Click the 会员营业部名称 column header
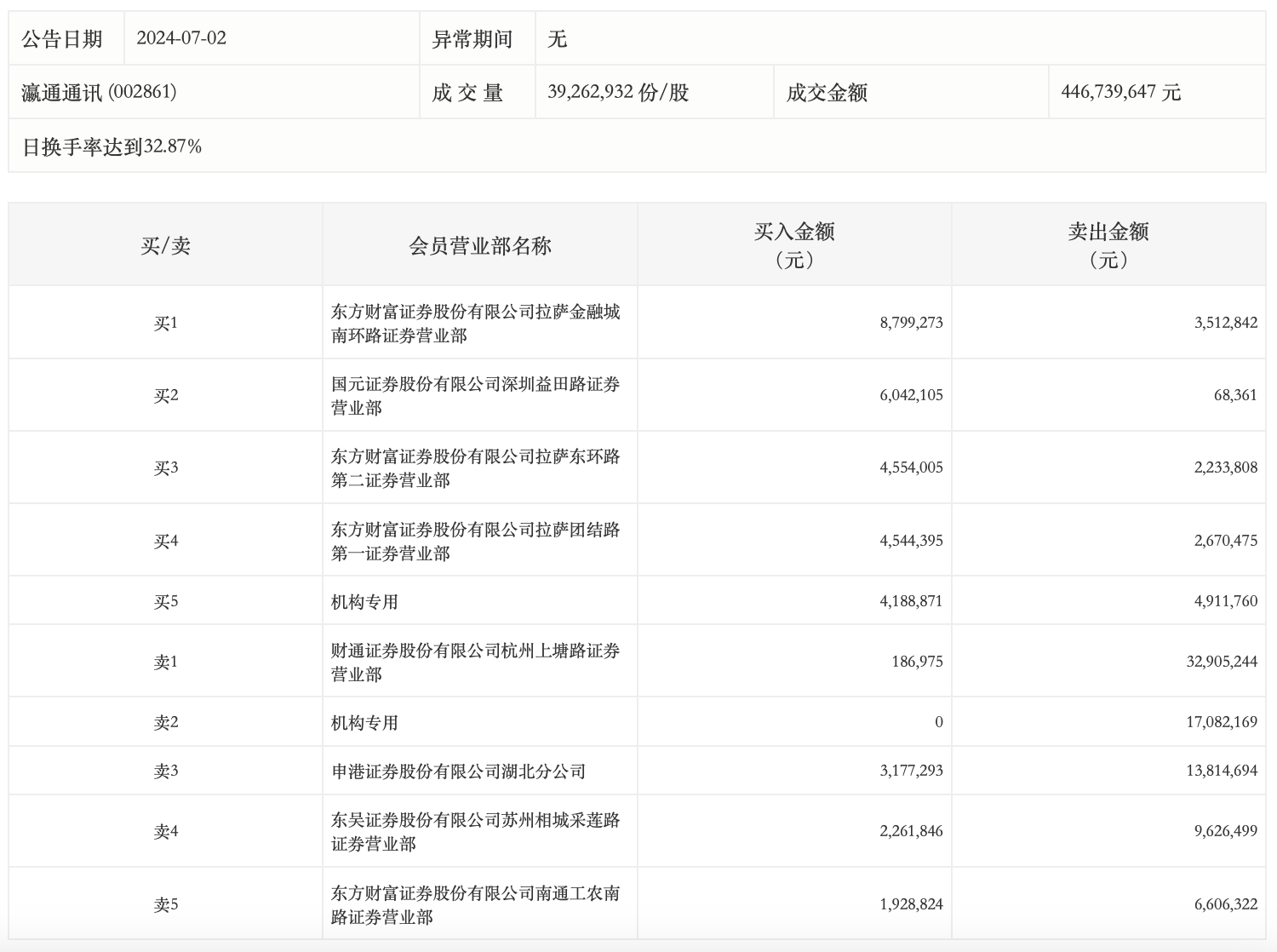Image resolution: width=1277 pixels, height=952 pixels. click(x=480, y=245)
